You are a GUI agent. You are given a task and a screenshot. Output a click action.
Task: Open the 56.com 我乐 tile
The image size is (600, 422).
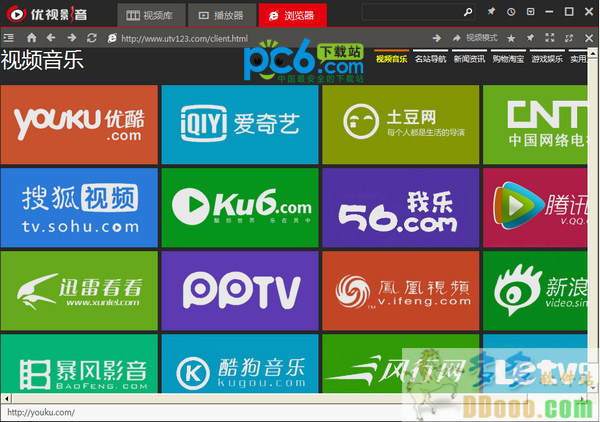[x=401, y=208]
